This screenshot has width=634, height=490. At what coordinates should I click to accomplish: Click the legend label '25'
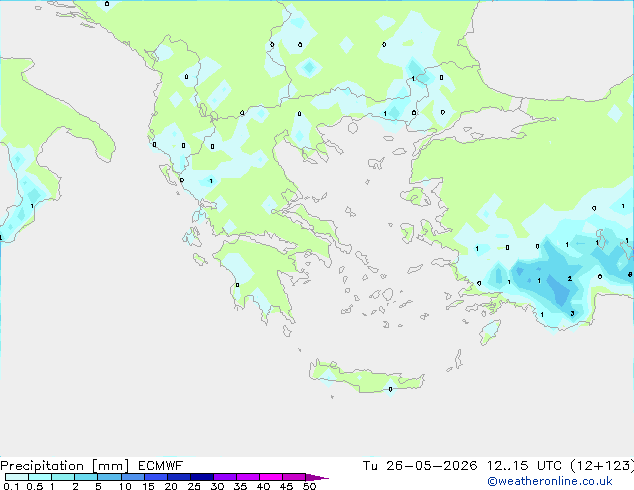(194, 486)
